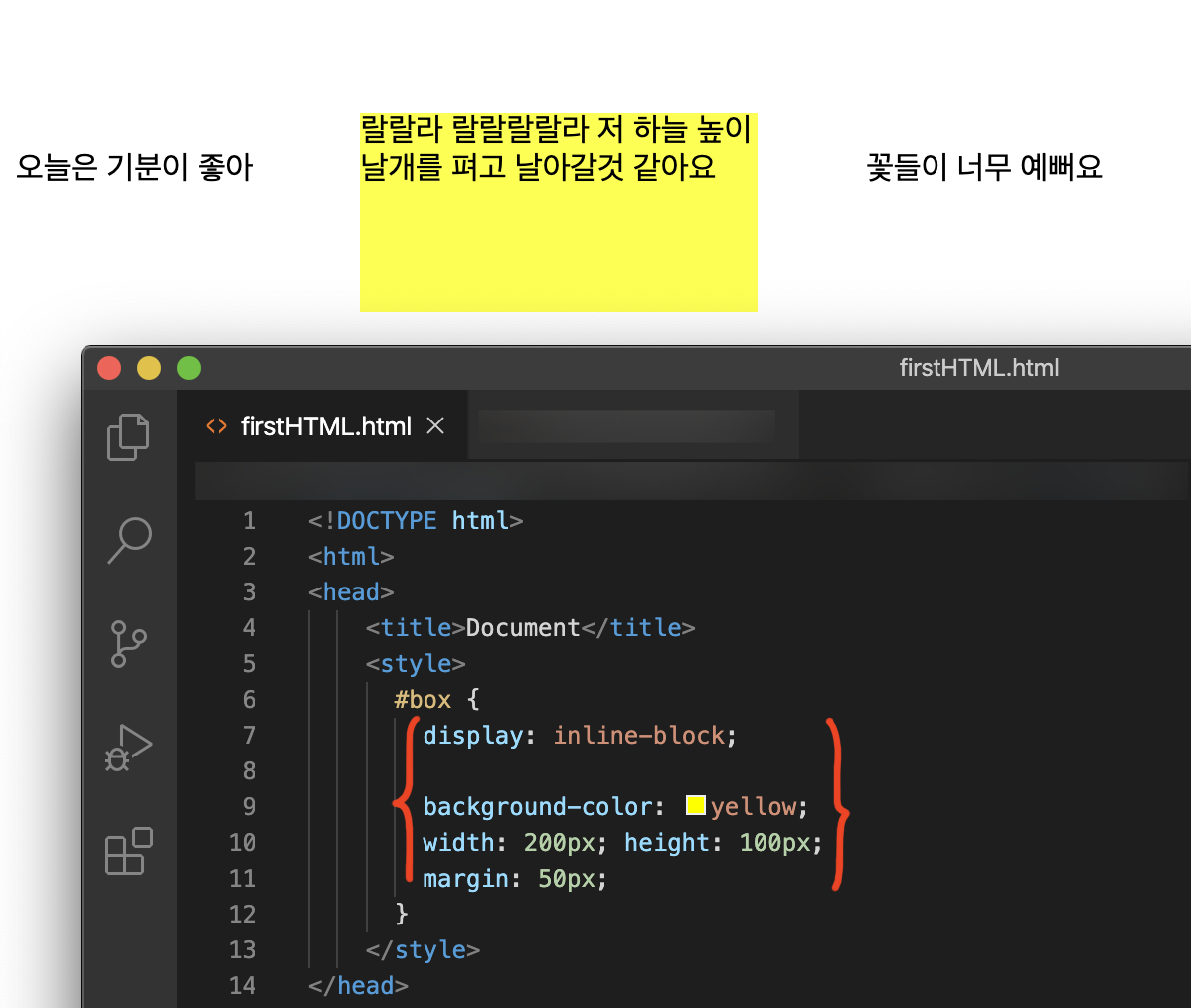
Task: Click the 'display' property in the code
Action: tap(472, 736)
